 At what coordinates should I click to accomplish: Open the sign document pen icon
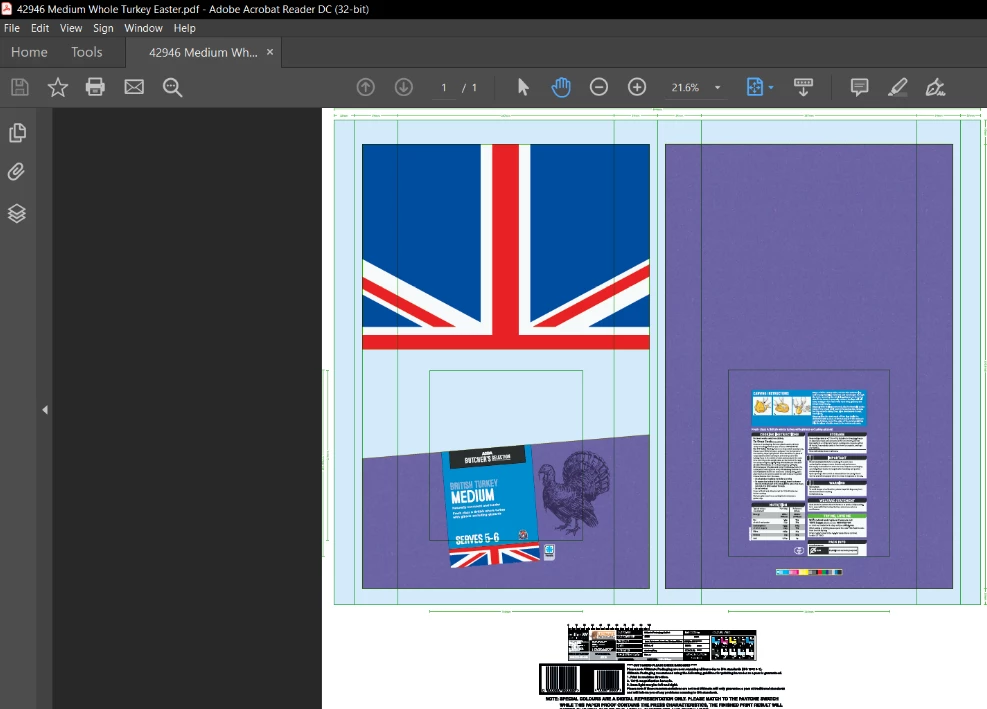935,87
